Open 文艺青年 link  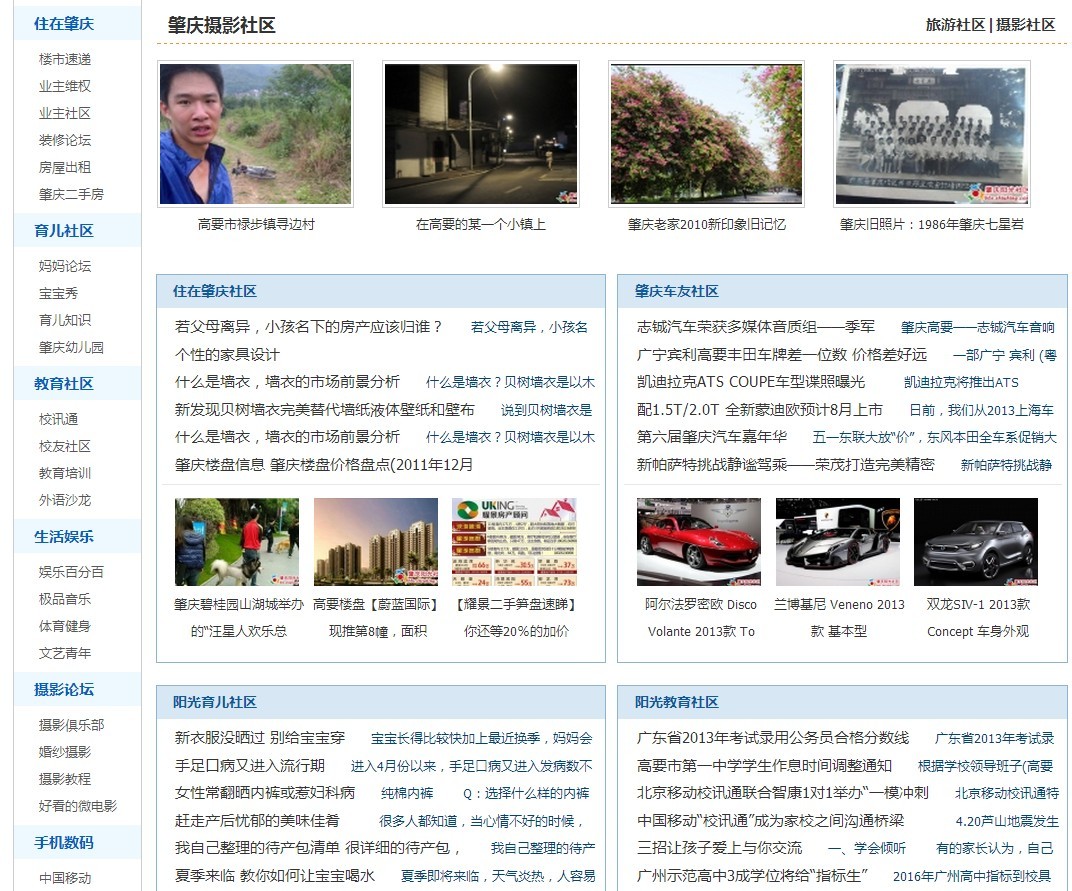pyautogui.click(x=65, y=653)
